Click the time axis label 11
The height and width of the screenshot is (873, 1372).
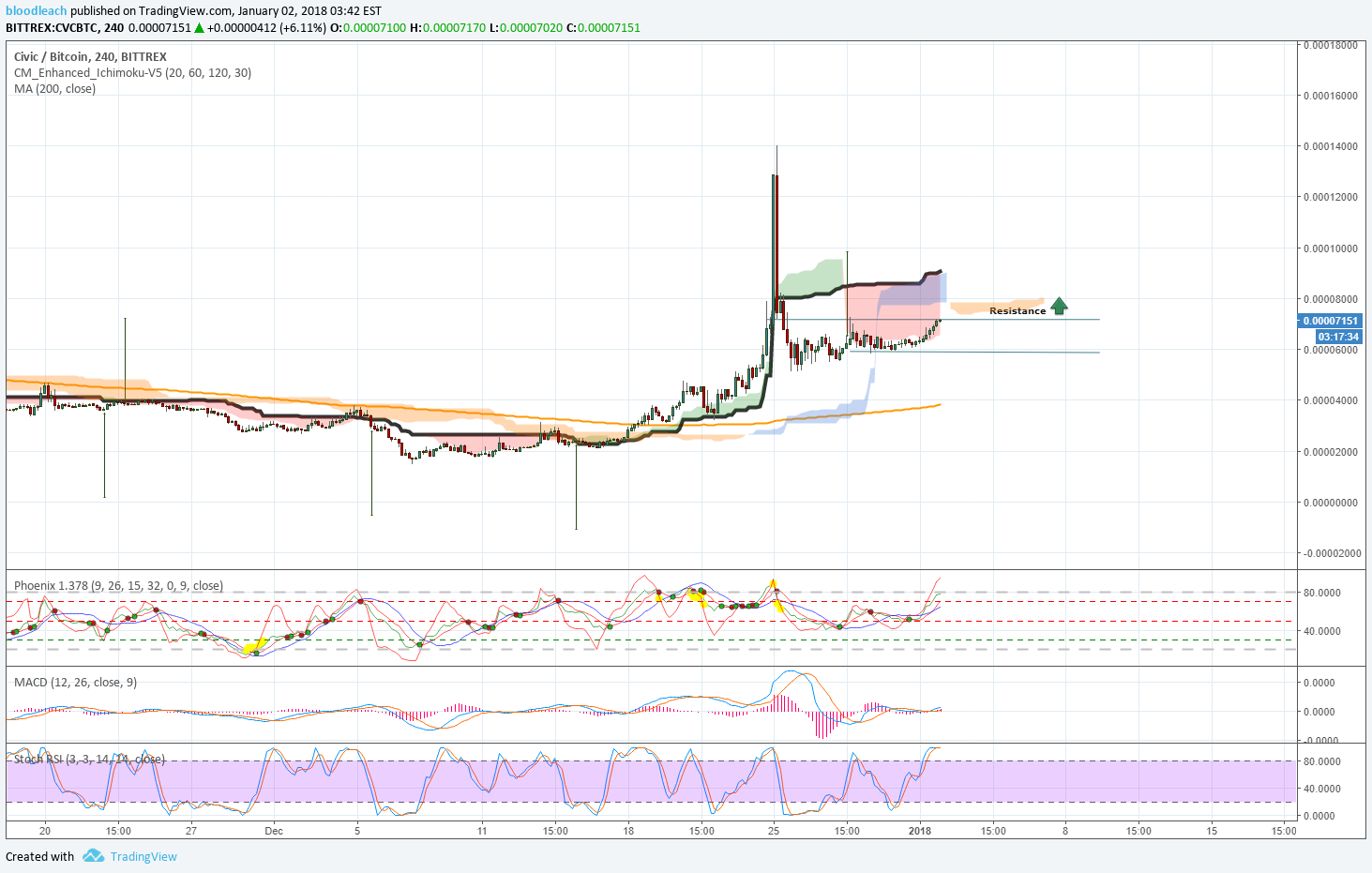click(x=482, y=831)
